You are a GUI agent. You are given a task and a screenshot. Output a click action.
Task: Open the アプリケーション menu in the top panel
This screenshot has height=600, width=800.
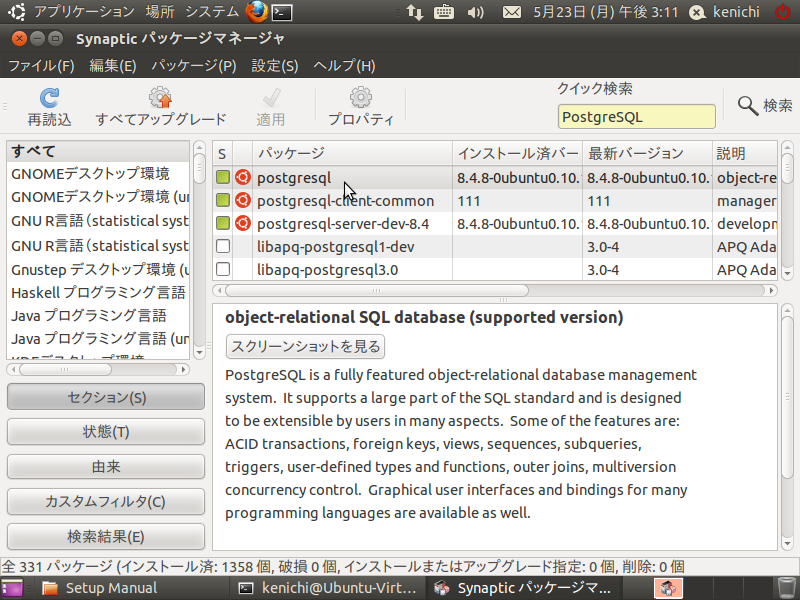coord(84,12)
